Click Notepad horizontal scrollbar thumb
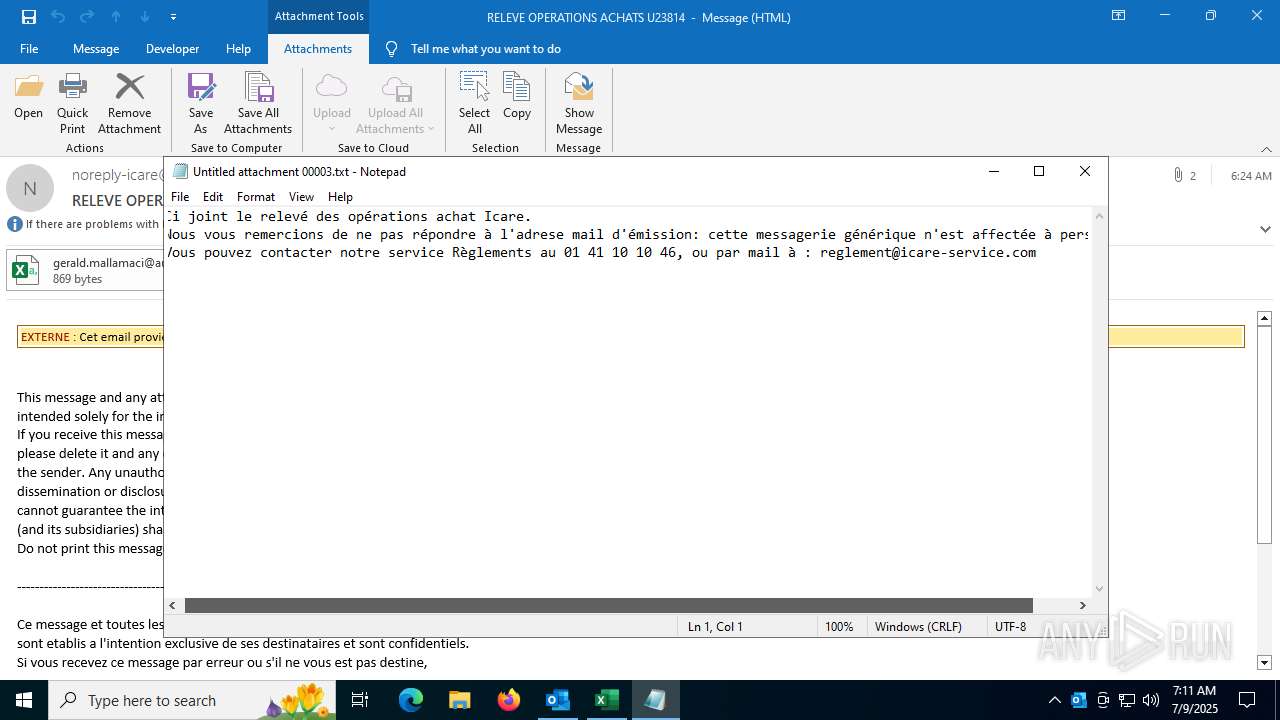The image size is (1280, 720). [x=608, y=605]
